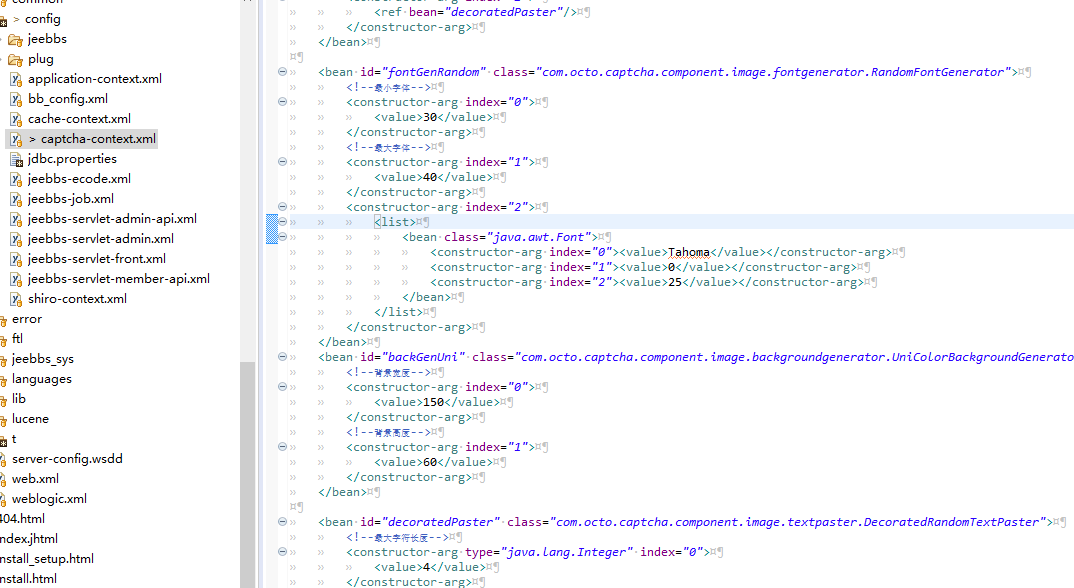Screen dimensions: 1074x588
Task: Click the decoratedPaster id attribute value
Action: point(441,522)
